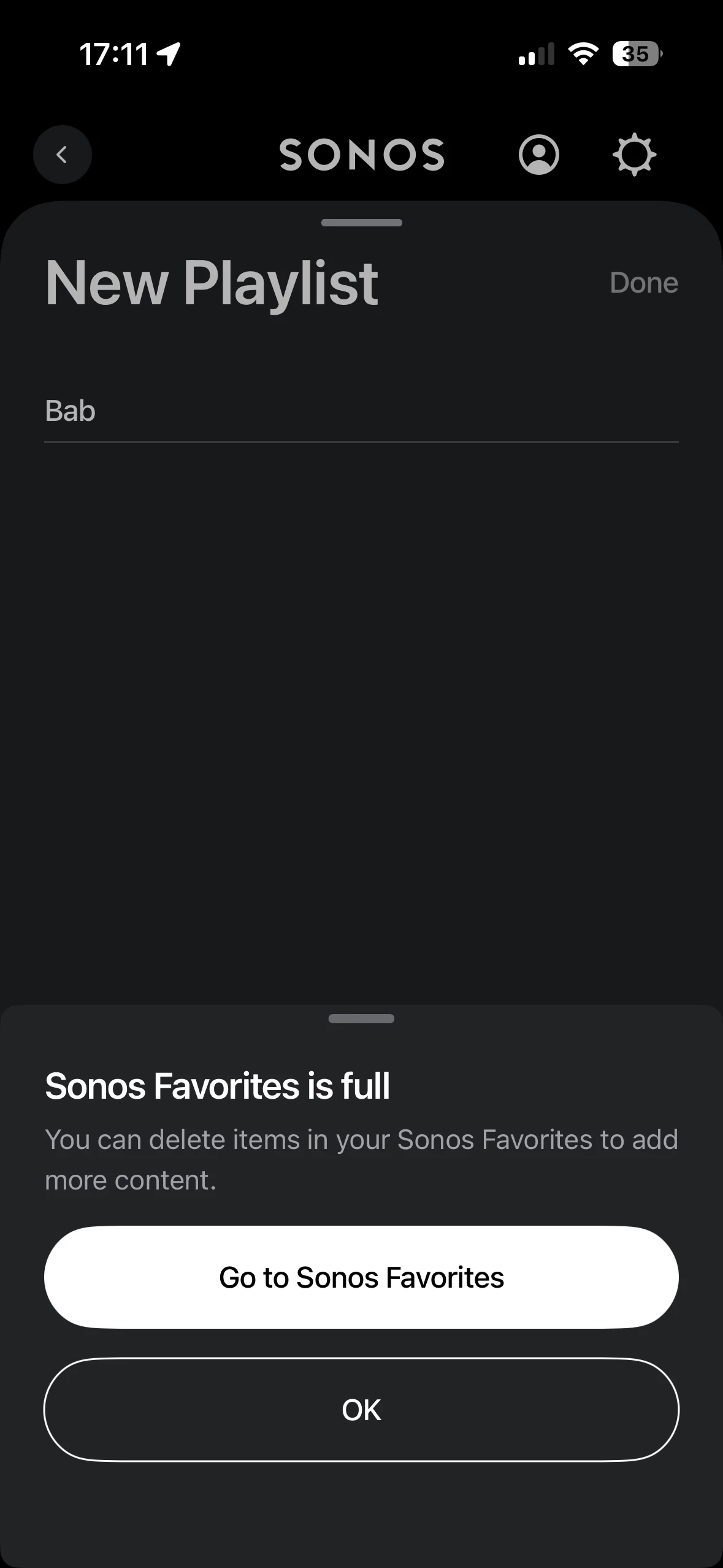Tap the dimmed empty area above the alert

361,705
